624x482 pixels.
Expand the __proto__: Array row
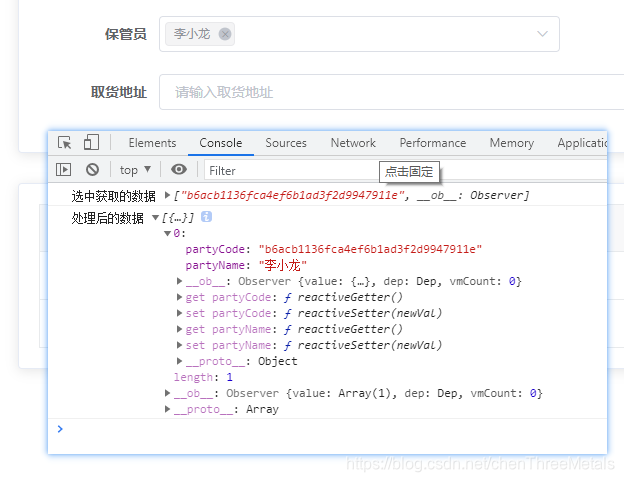point(168,409)
